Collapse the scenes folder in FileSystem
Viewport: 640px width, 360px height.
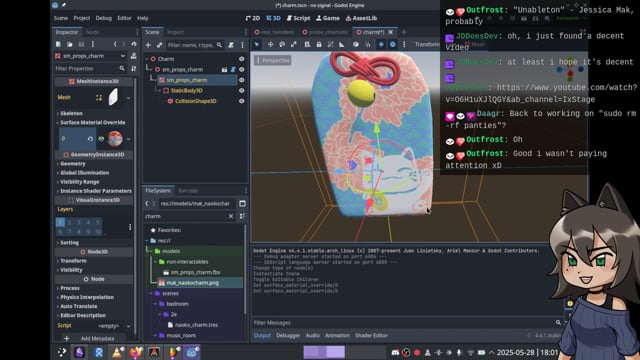(151, 293)
